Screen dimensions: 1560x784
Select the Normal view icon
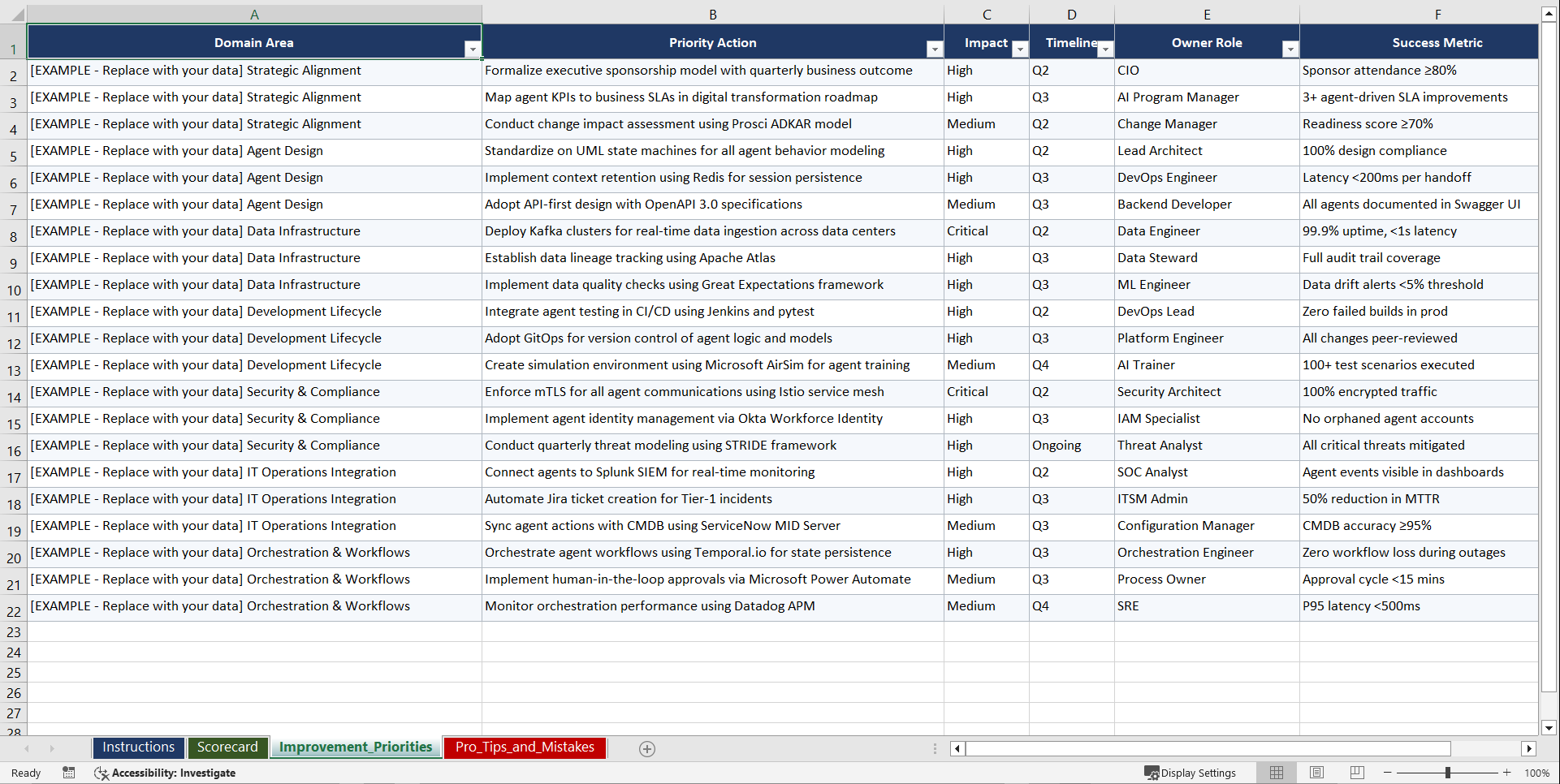click(x=1276, y=773)
